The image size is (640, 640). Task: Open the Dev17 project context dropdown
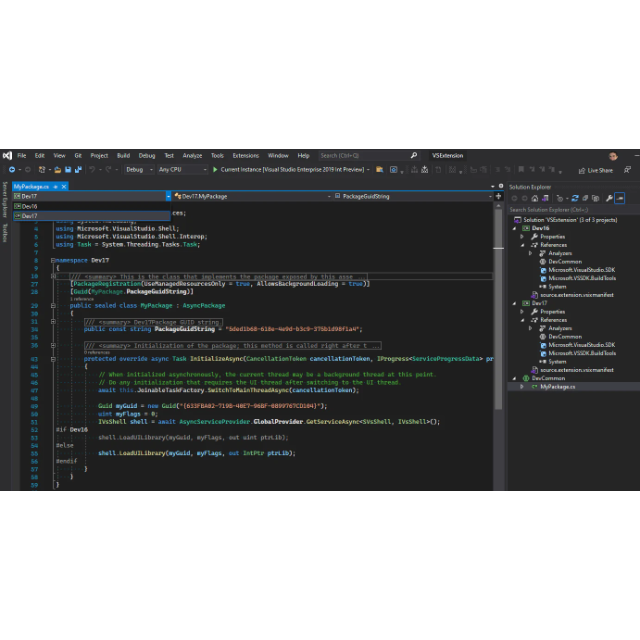92,196
